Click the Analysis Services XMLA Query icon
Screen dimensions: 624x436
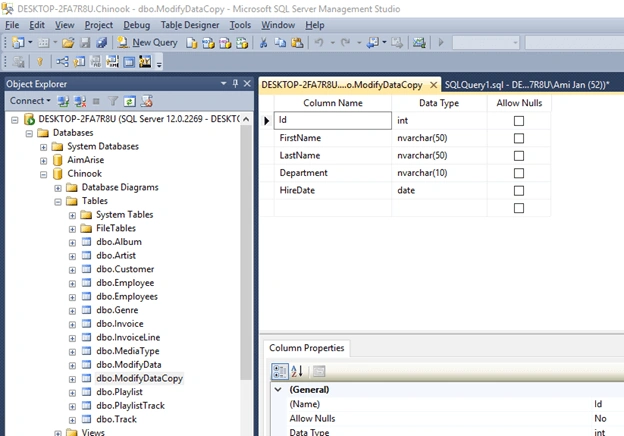click(242, 43)
